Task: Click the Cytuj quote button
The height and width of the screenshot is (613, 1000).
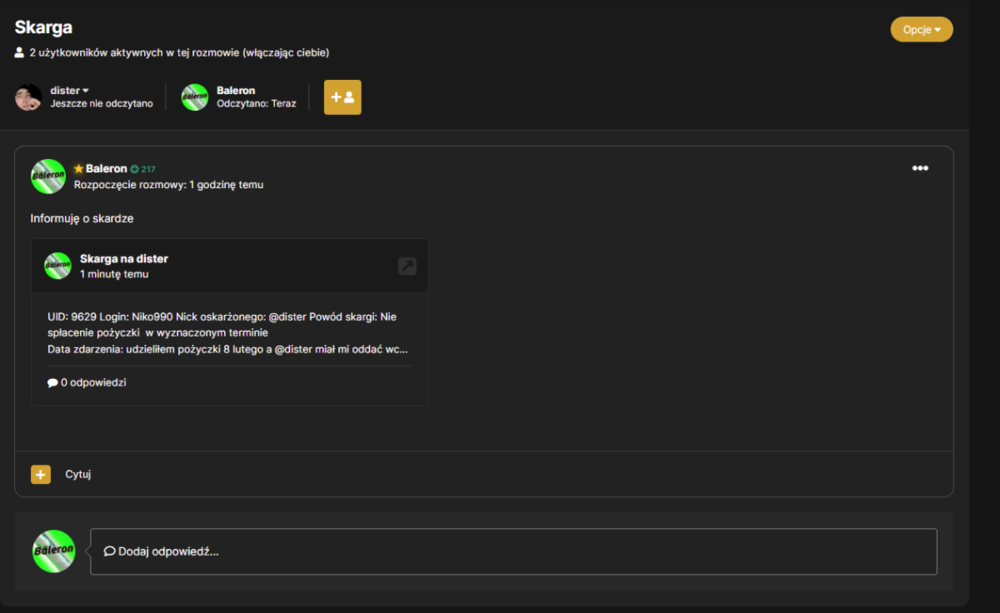Action: click(78, 474)
